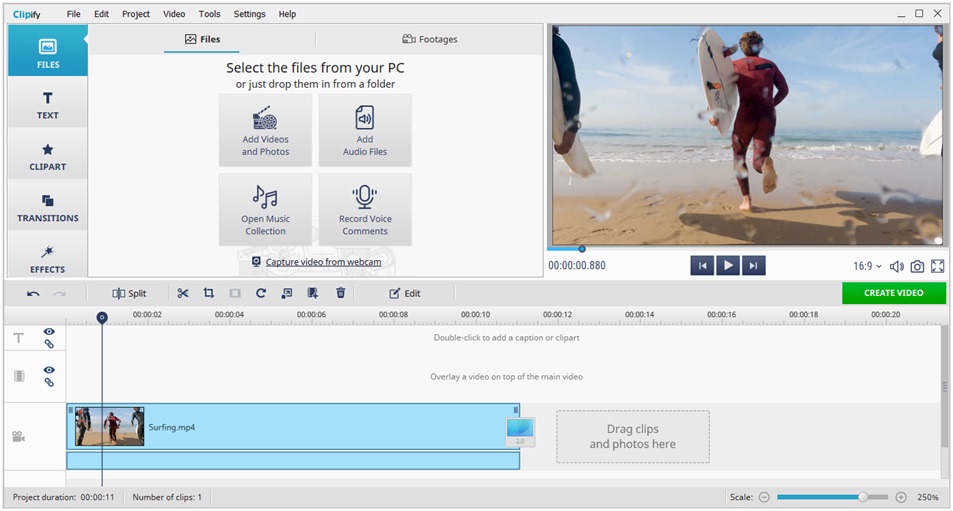Toggle caption track visibility eye
The image size is (953, 511).
pos(49,332)
